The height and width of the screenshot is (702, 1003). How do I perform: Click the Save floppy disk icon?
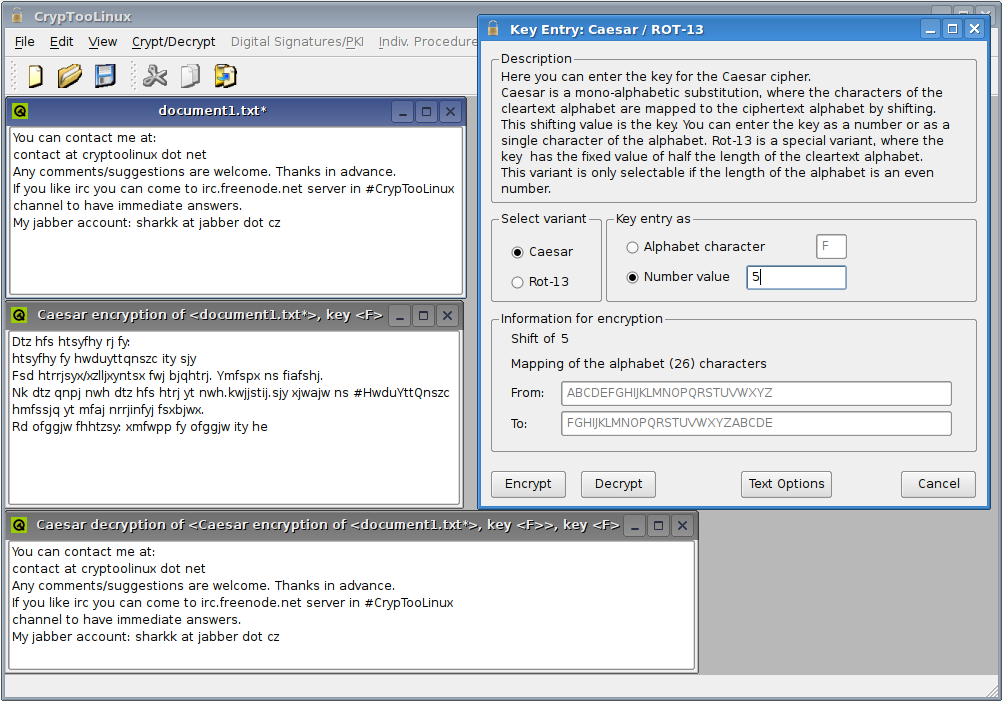tap(105, 76)
